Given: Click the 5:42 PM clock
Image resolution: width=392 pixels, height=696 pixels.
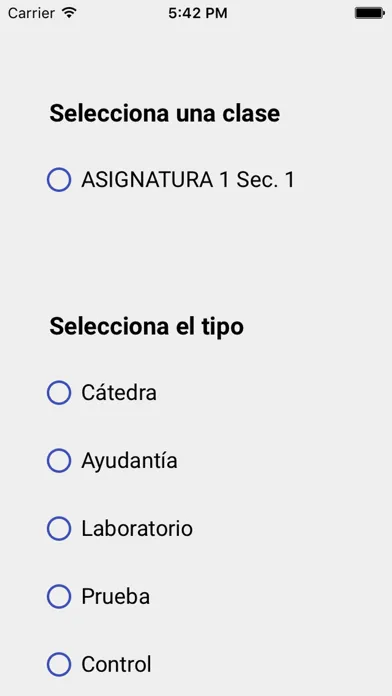Looking at the screenshot, I should click(x=198, y=13).
